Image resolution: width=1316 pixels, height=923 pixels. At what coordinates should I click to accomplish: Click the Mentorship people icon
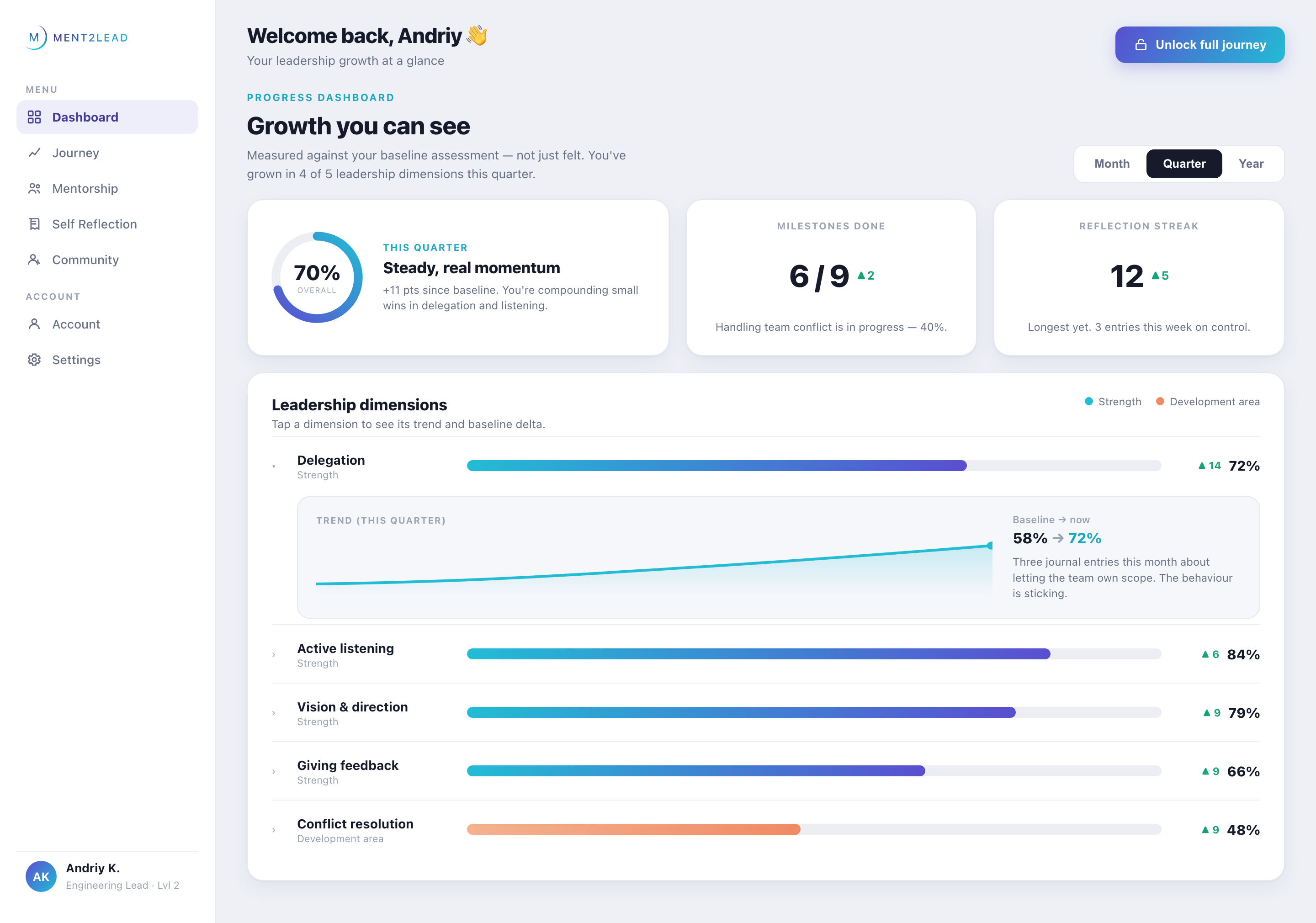click(34, 189)
